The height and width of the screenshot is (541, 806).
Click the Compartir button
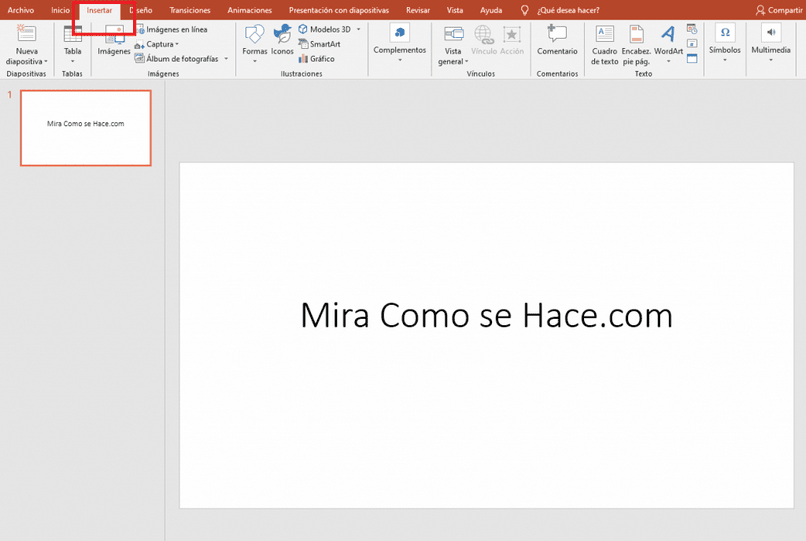coord(779,10)
